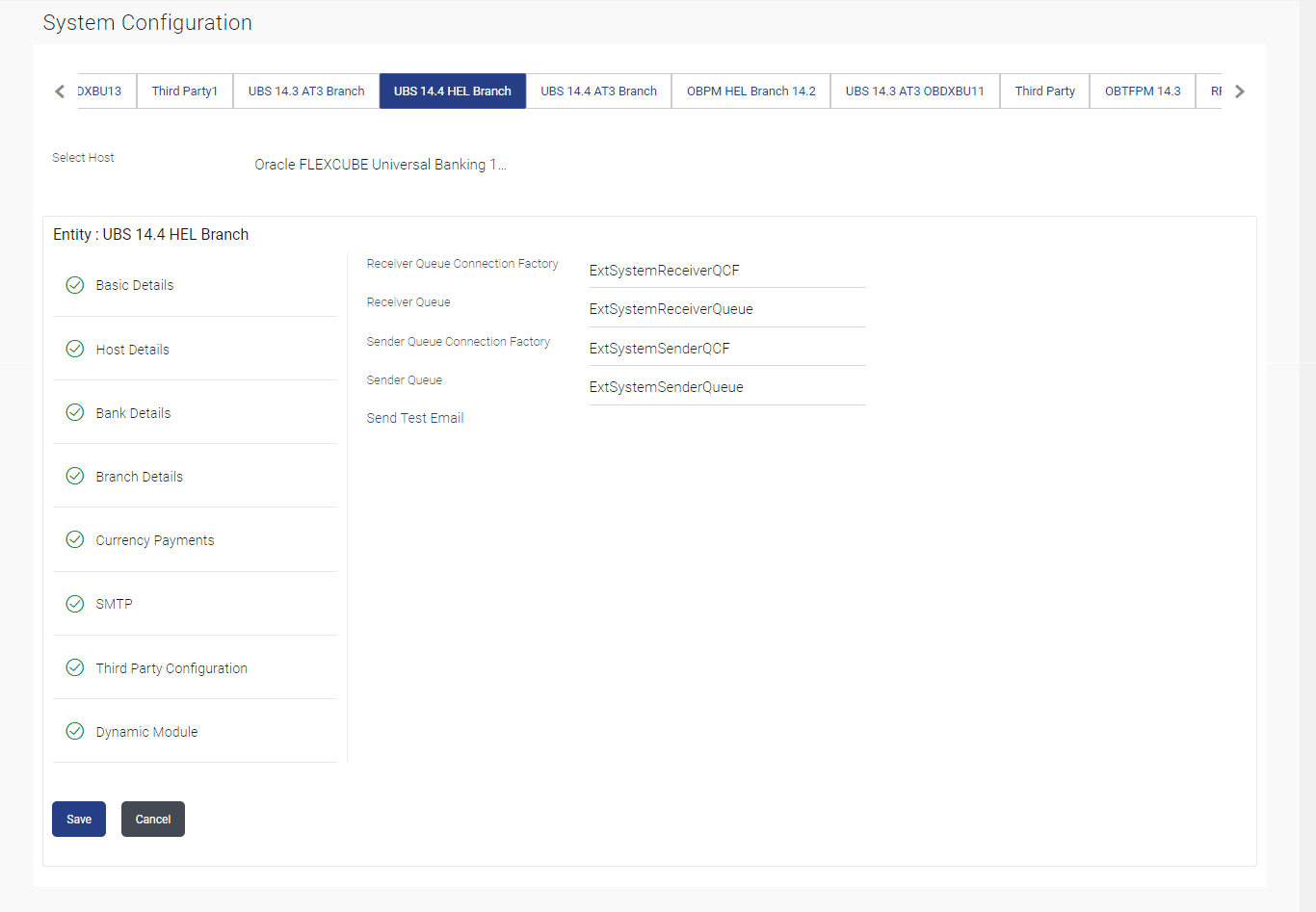The height and width of the screenshot is (912, 1316).
Task: Click the Select Host label
Action: 83,157
